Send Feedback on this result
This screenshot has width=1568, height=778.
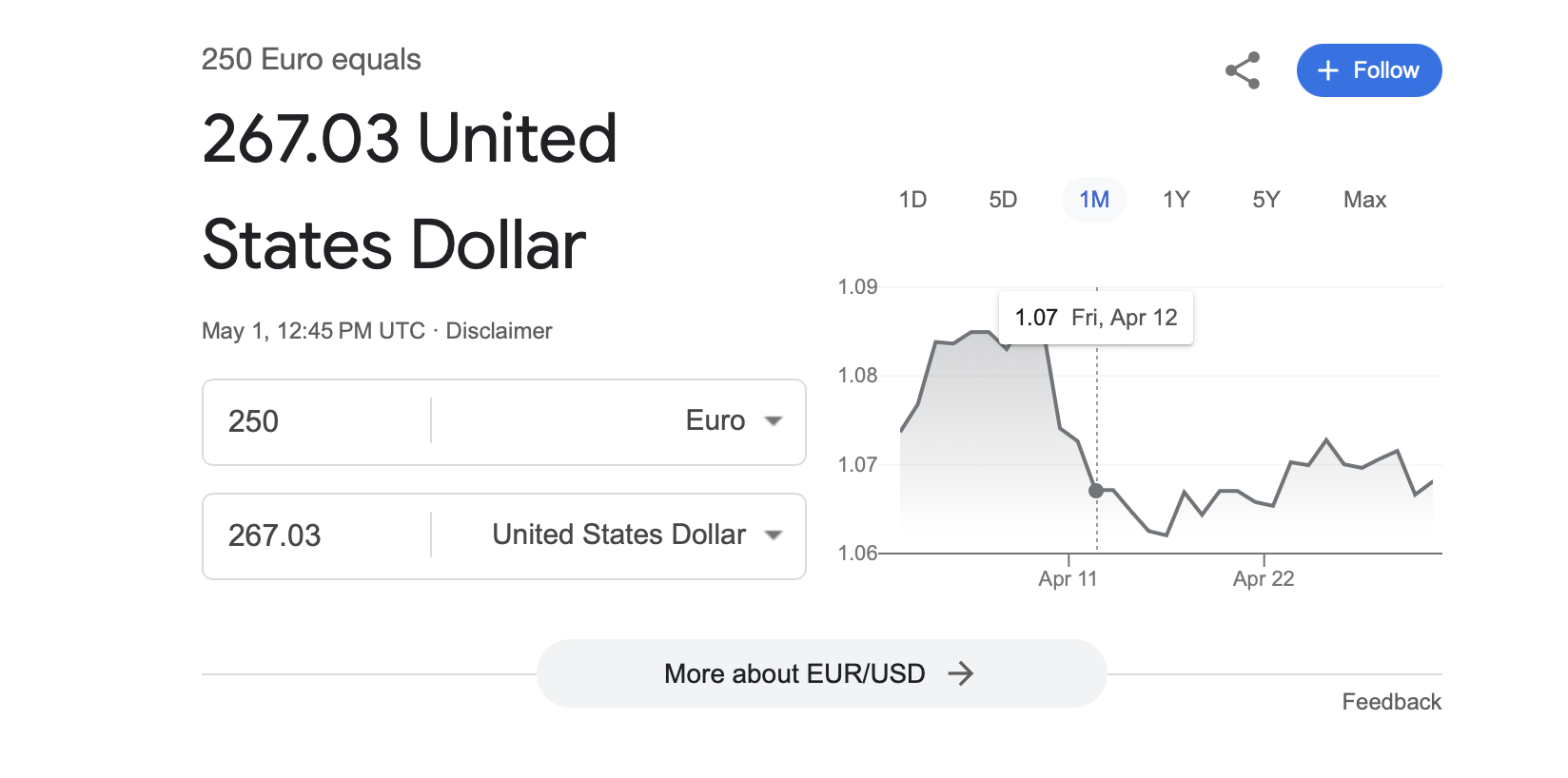tap(1391, 702)
